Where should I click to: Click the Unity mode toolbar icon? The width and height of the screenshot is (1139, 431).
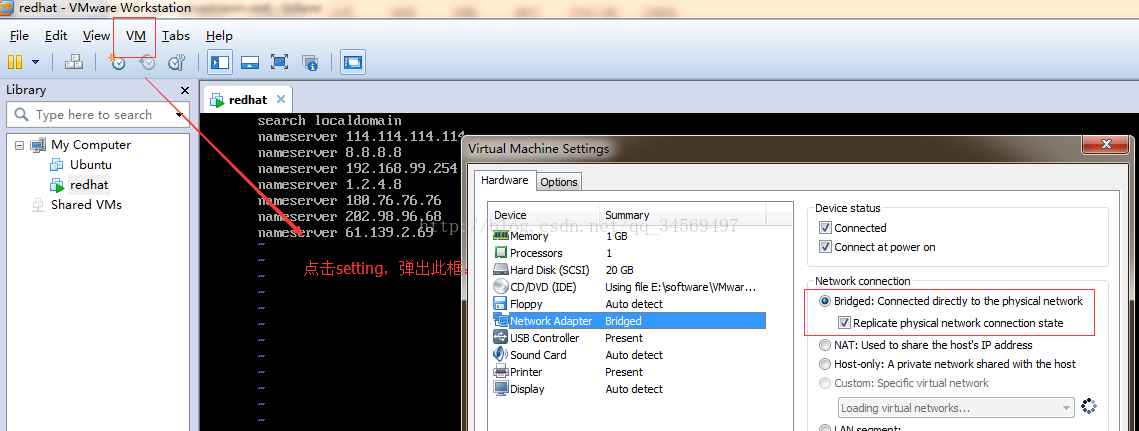[x=310, y=63]
